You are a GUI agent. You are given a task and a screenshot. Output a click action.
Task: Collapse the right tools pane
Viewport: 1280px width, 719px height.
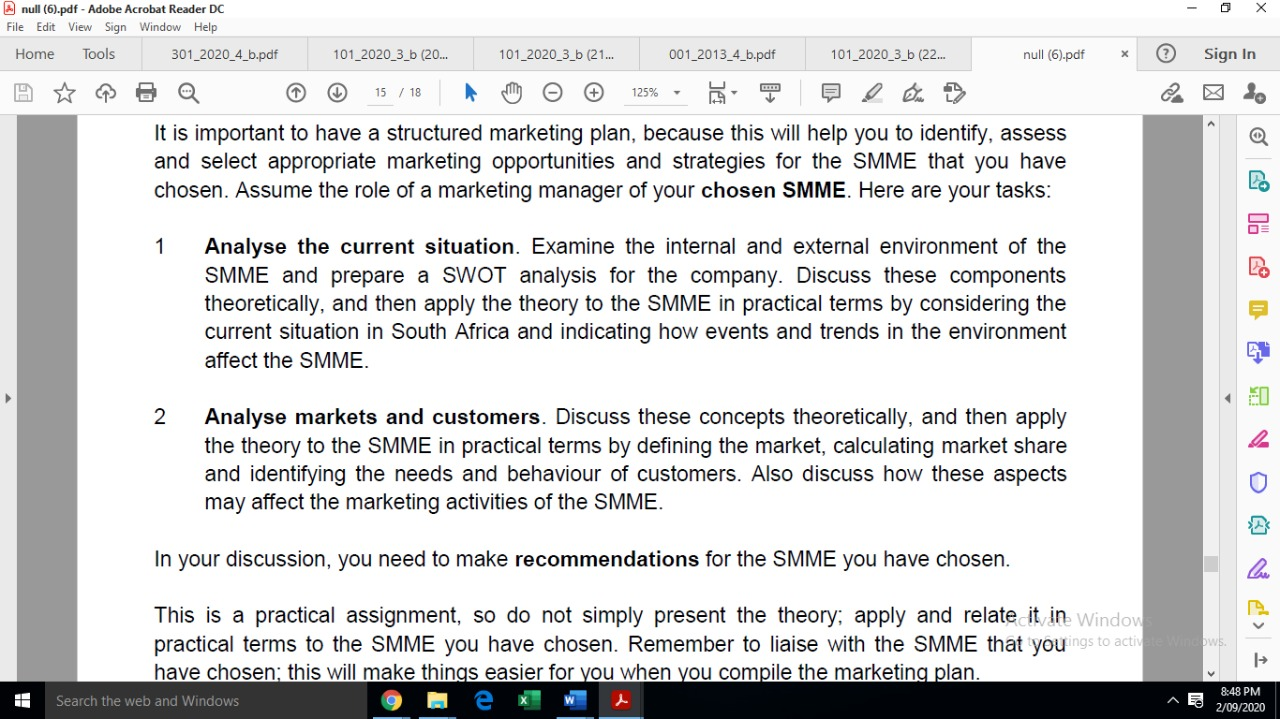[1228, 397]
